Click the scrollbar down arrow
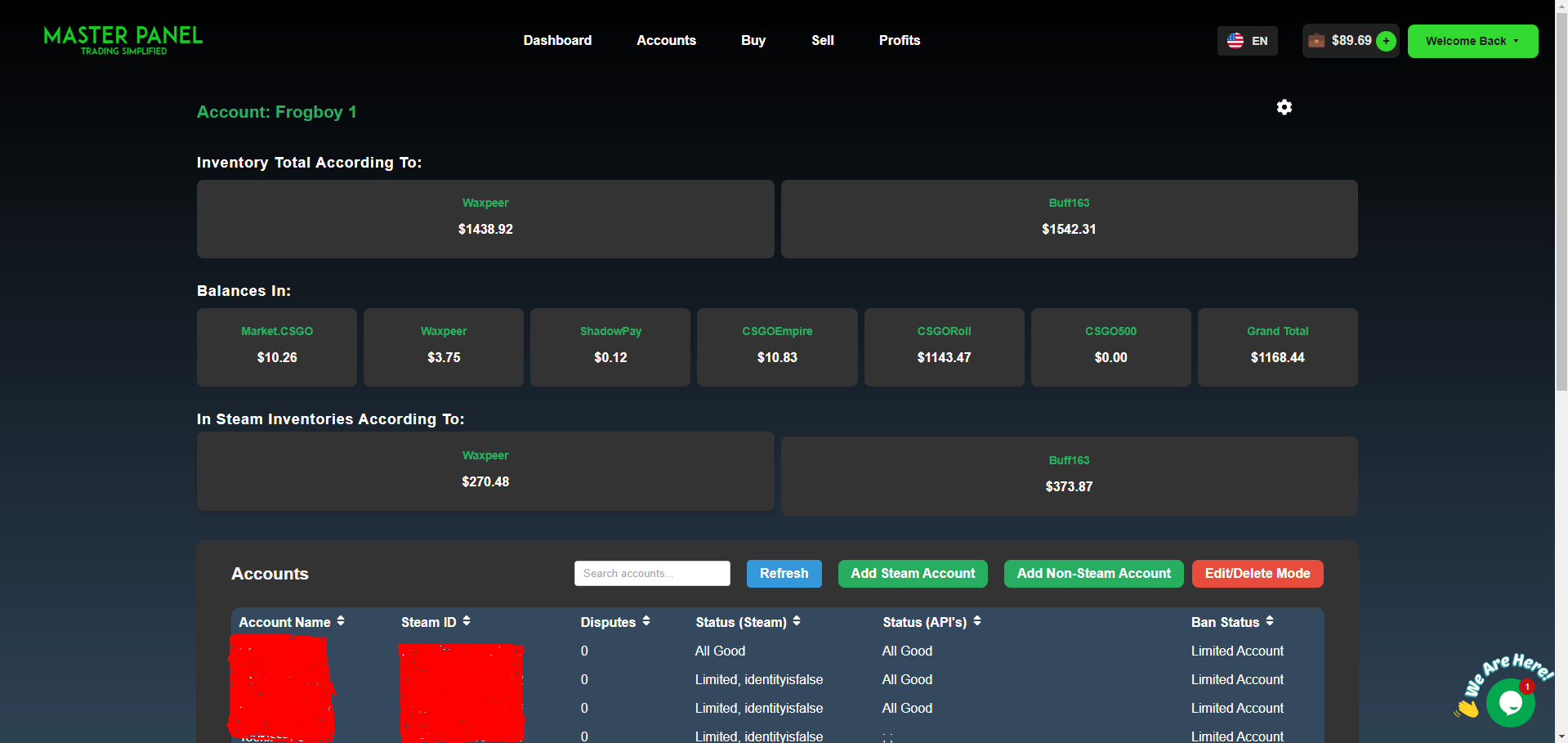This screenshot has height=743, width=1568. coord(1561,736)
